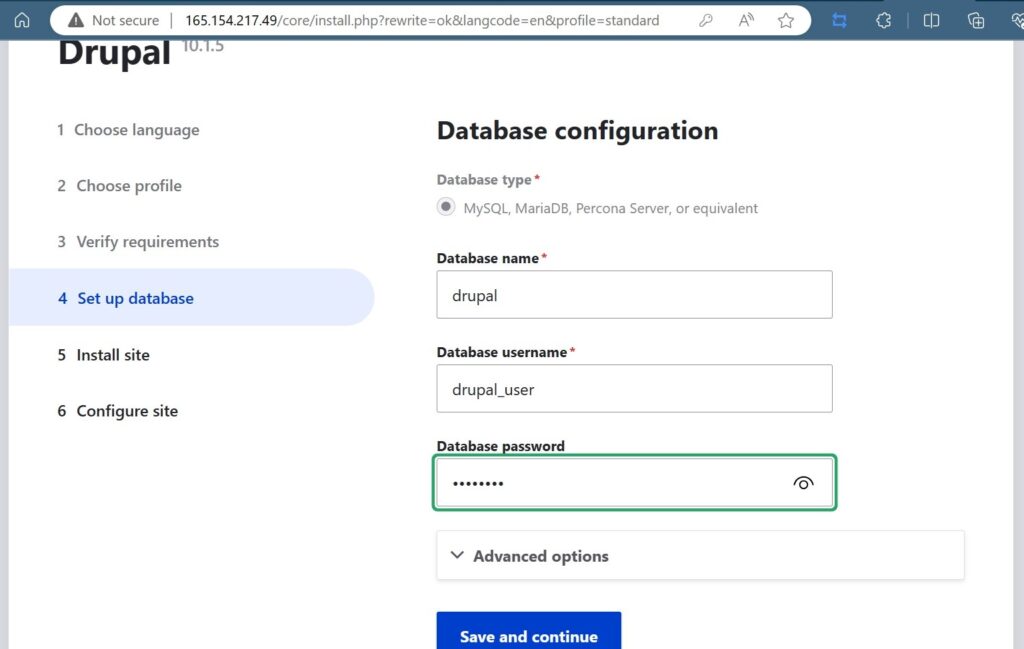
Task: Click the Save and continue button
Action: [528, 636]
